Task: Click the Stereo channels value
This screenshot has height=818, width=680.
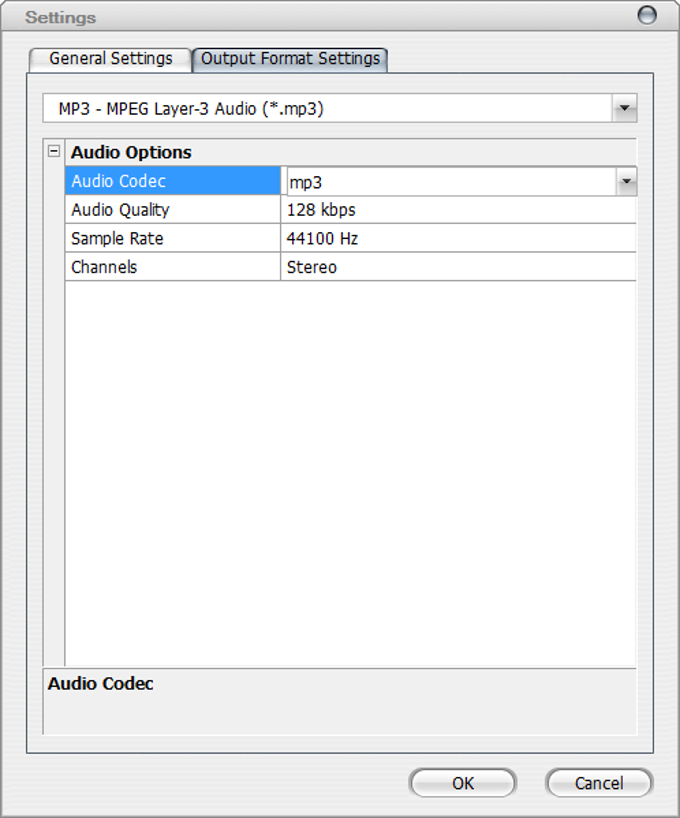Action: [312, 267]
